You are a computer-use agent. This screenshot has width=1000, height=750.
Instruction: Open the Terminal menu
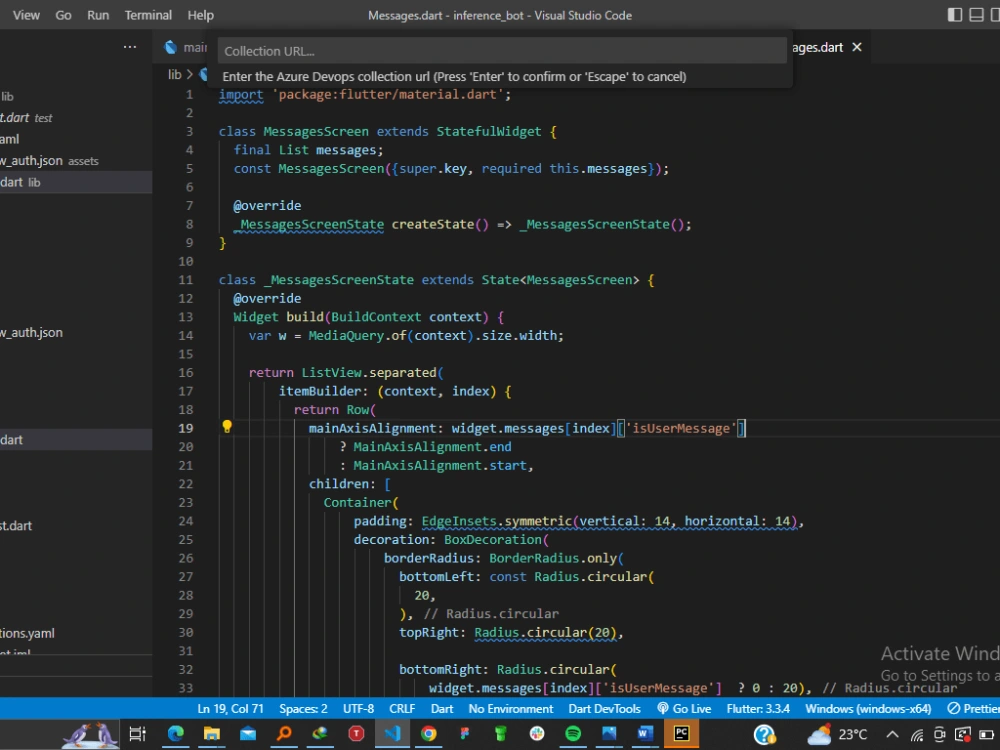[148, 15]
